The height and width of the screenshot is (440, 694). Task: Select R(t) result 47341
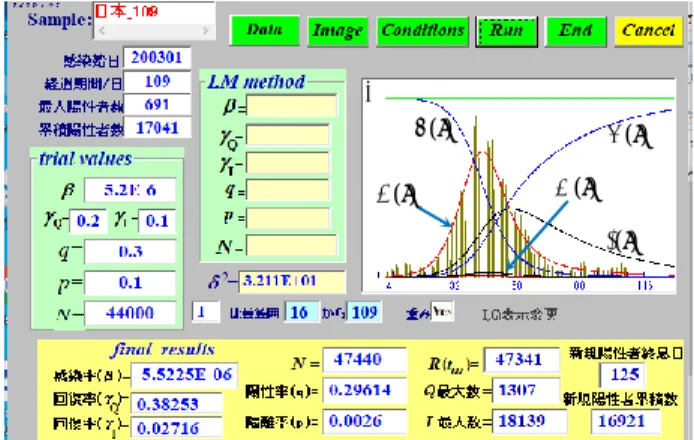pos(521,359)
